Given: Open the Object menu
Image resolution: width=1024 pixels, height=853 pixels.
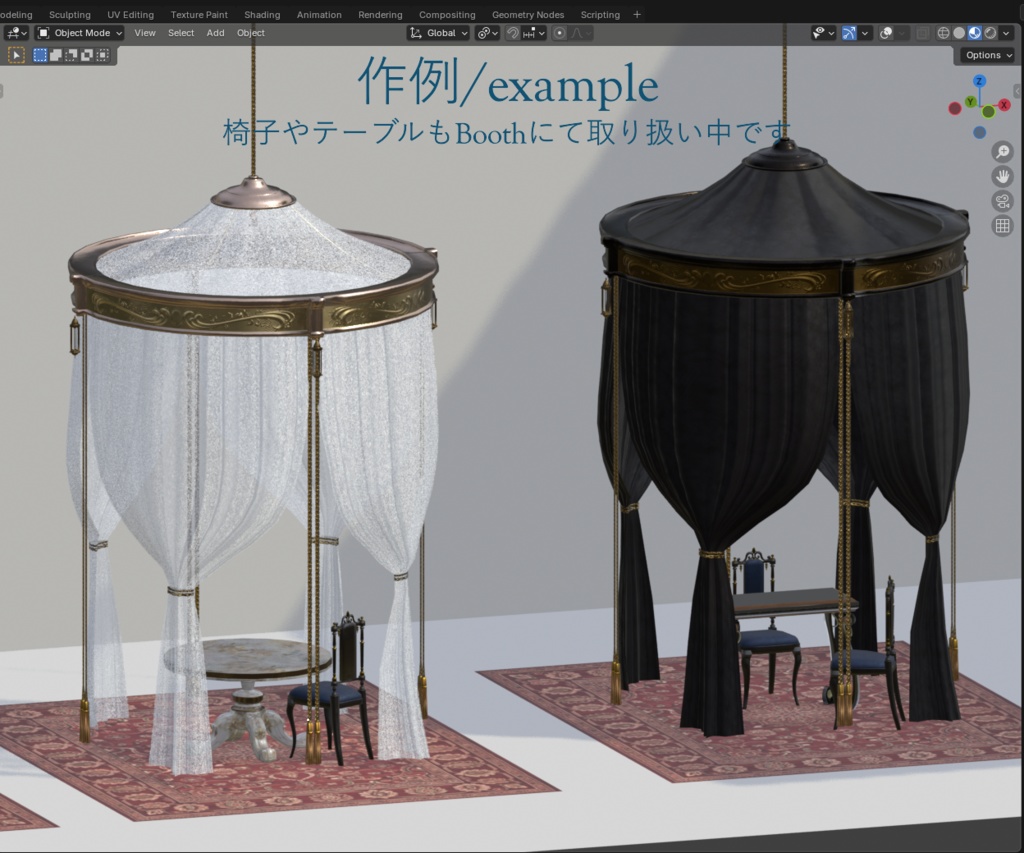Looking at the screenshot, I should click(250, 33).
